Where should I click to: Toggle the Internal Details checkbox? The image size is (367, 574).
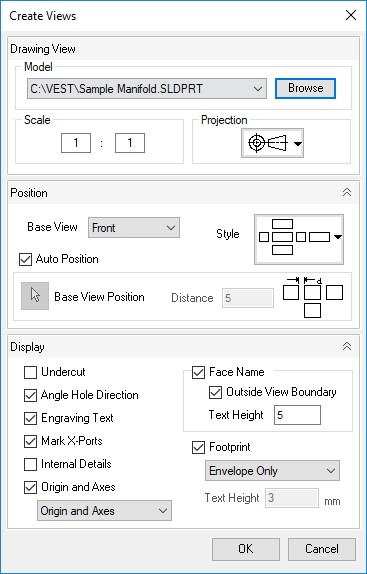(30, 464)
